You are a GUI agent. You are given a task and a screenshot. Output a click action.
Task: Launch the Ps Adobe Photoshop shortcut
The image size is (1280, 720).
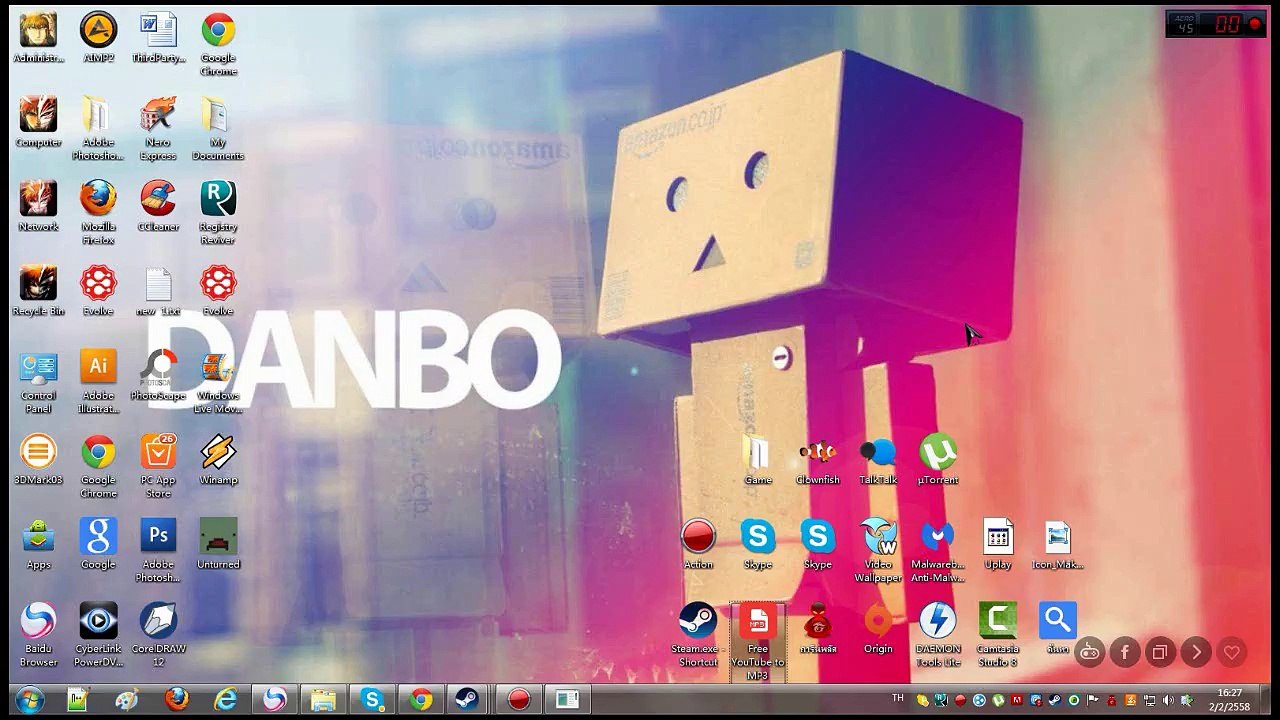(158, 550)
